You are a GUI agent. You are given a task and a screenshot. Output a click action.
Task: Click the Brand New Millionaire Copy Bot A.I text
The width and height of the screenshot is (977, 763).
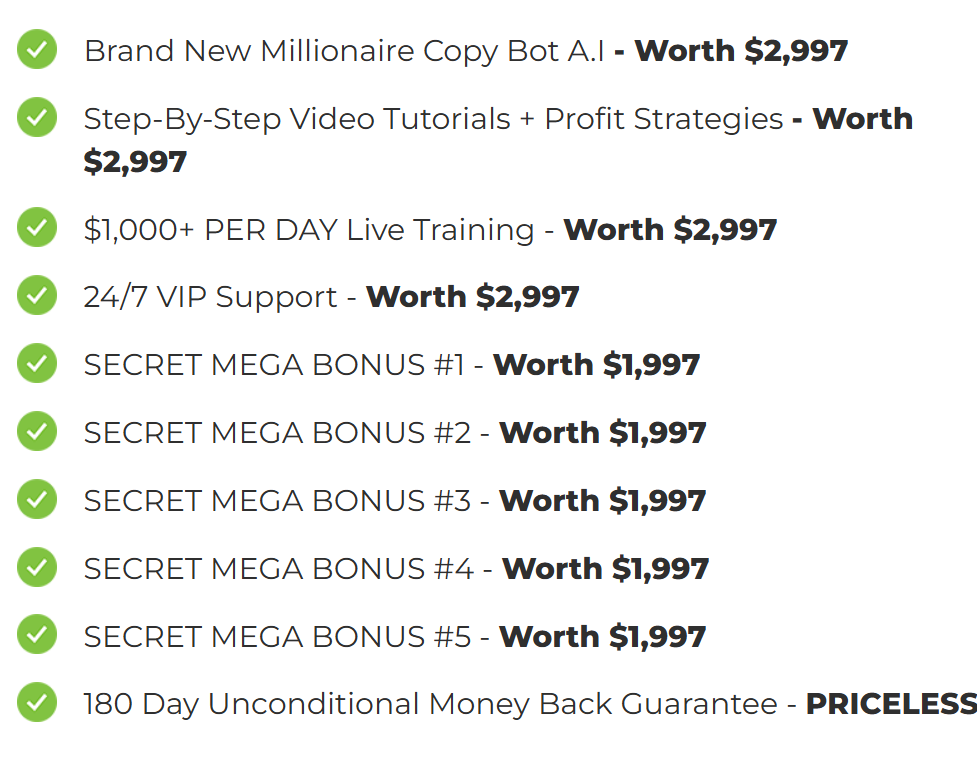click(345, 52)
